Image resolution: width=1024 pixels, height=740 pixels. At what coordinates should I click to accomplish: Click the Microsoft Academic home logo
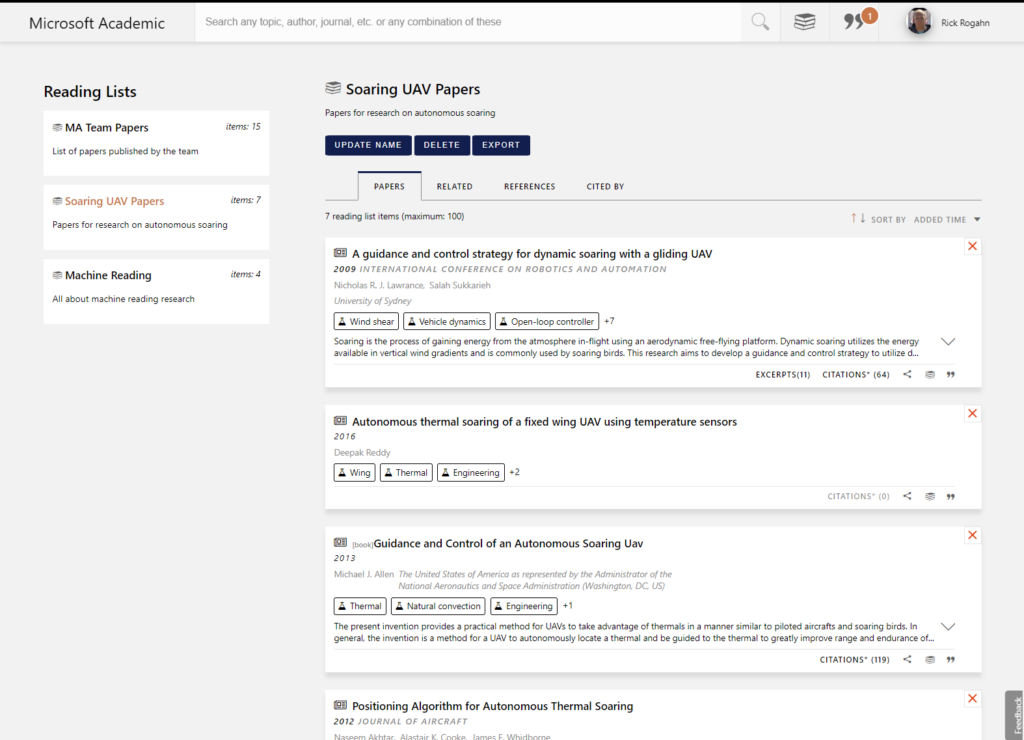pos(96,22)
